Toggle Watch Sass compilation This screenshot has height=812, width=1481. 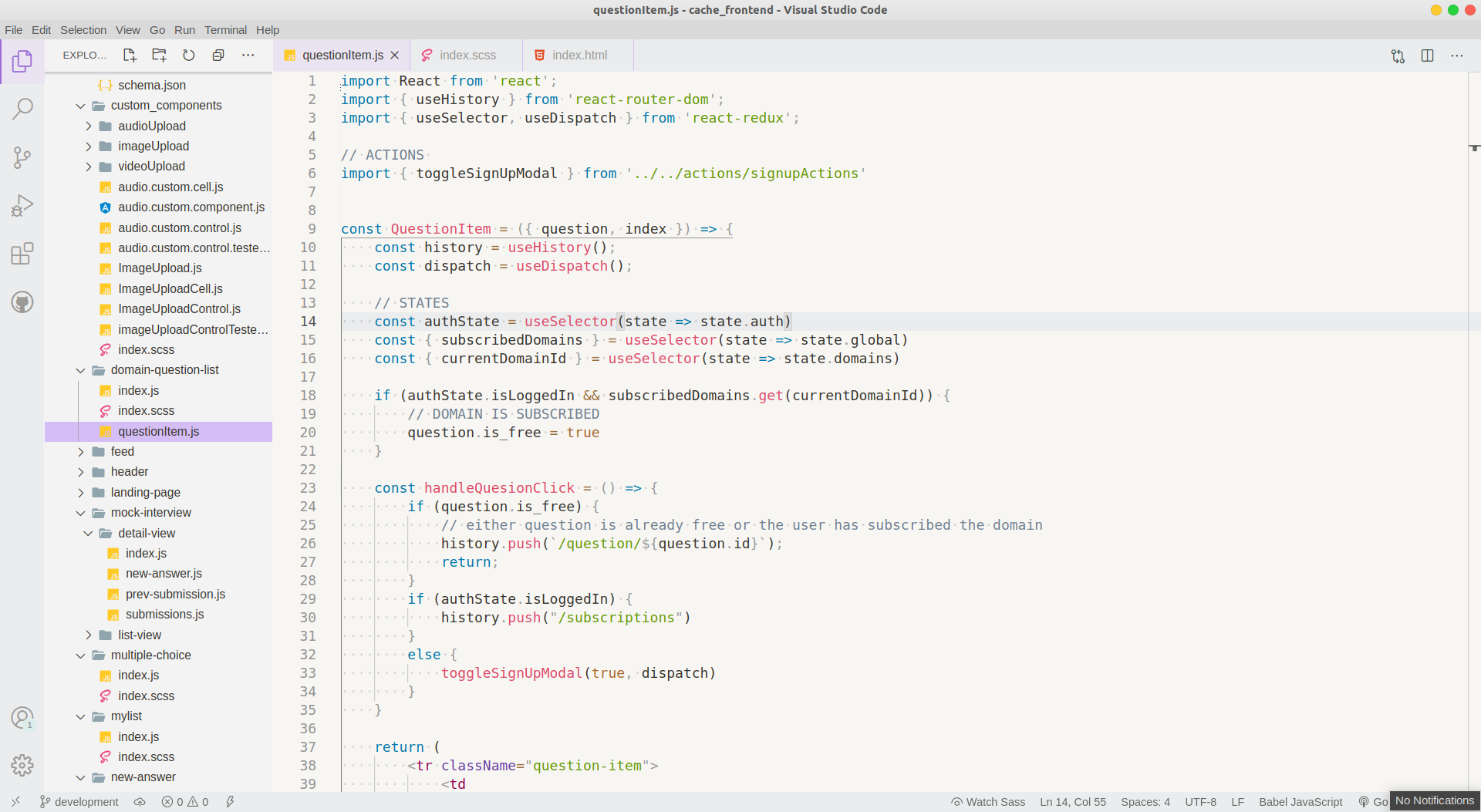tap(988, 801)
